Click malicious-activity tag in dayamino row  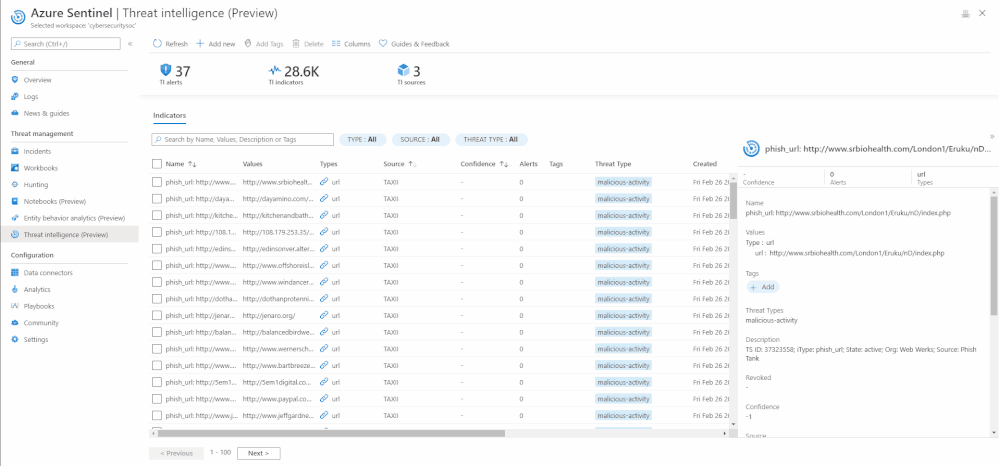[x=624, y=199]
